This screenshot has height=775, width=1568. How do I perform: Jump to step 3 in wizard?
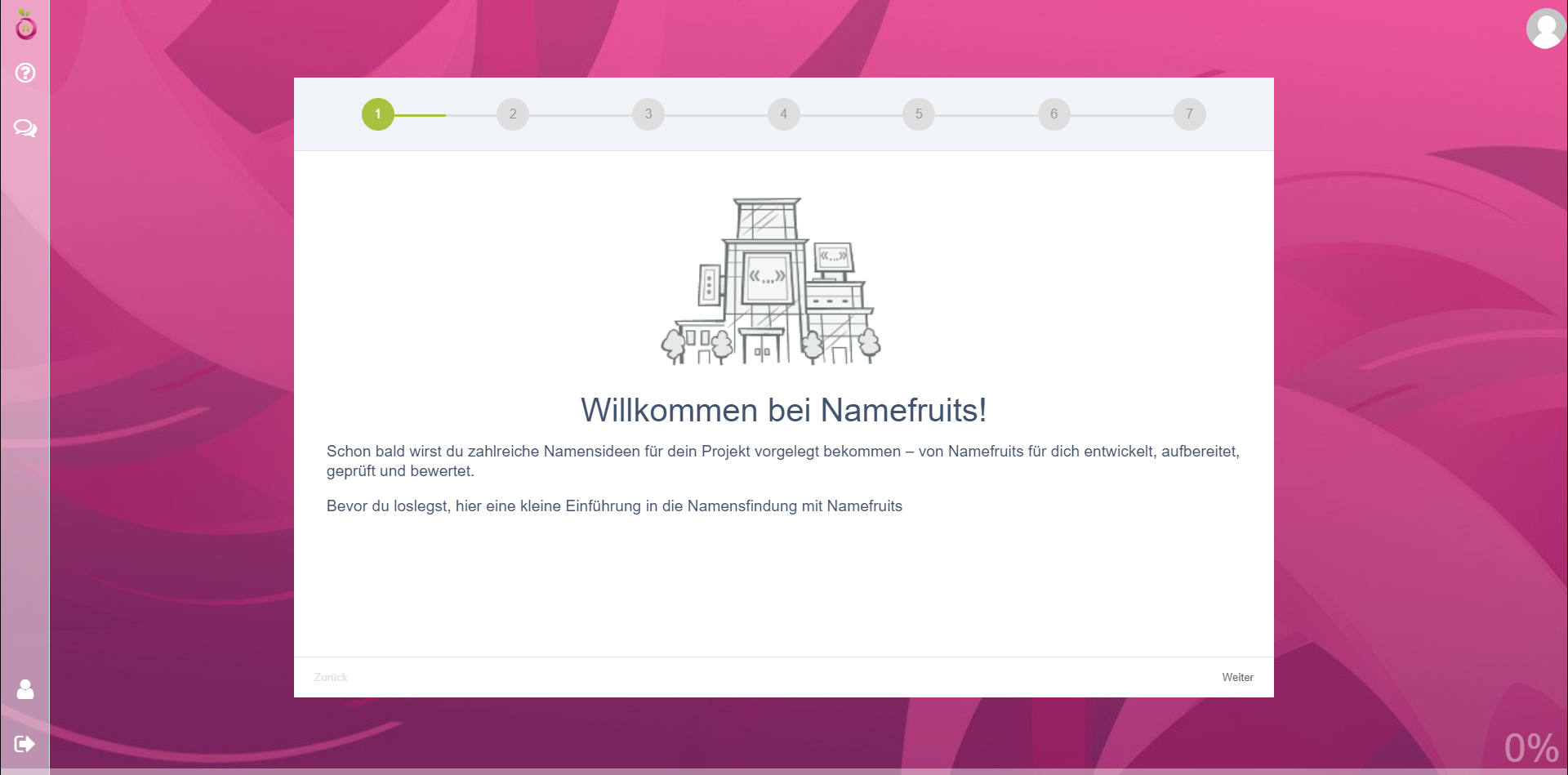click(648, 114)
